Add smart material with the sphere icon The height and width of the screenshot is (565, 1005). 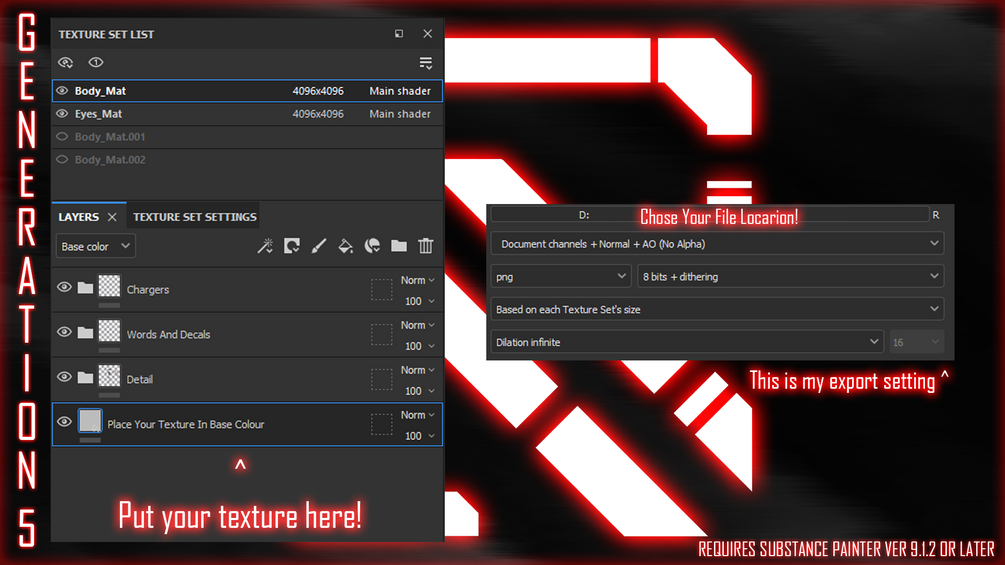click(372, 246)
